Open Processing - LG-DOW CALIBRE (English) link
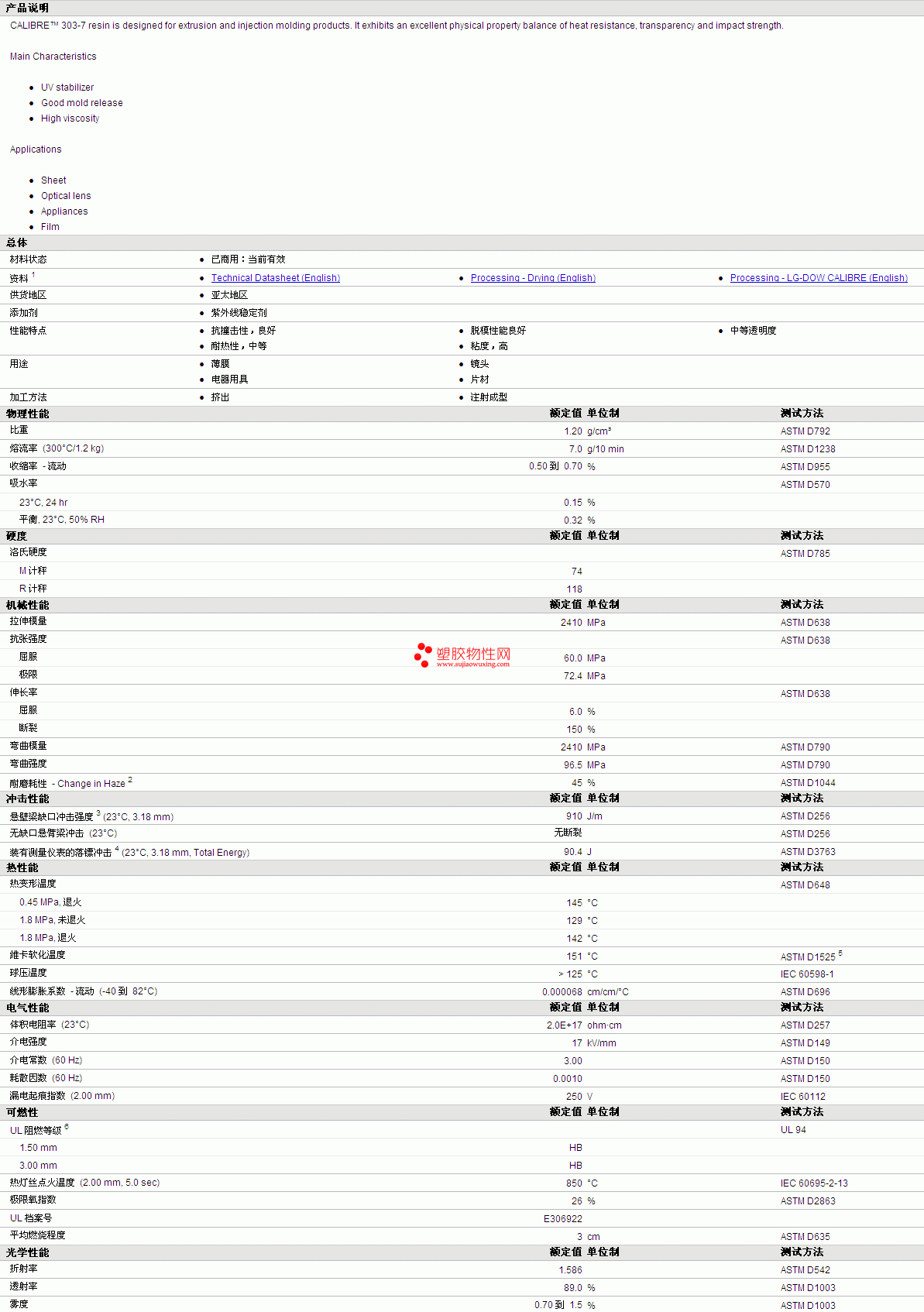The image size is (924, 1312). pyautogui.click(x=819, y=278)
